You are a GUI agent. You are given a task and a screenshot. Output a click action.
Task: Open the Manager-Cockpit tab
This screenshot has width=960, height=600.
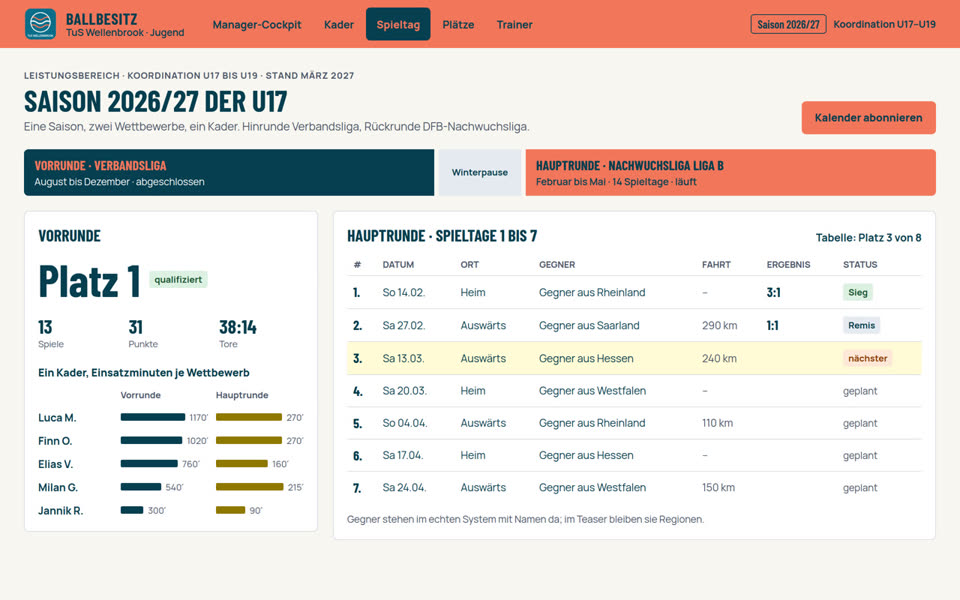click(x=257, y=24)
